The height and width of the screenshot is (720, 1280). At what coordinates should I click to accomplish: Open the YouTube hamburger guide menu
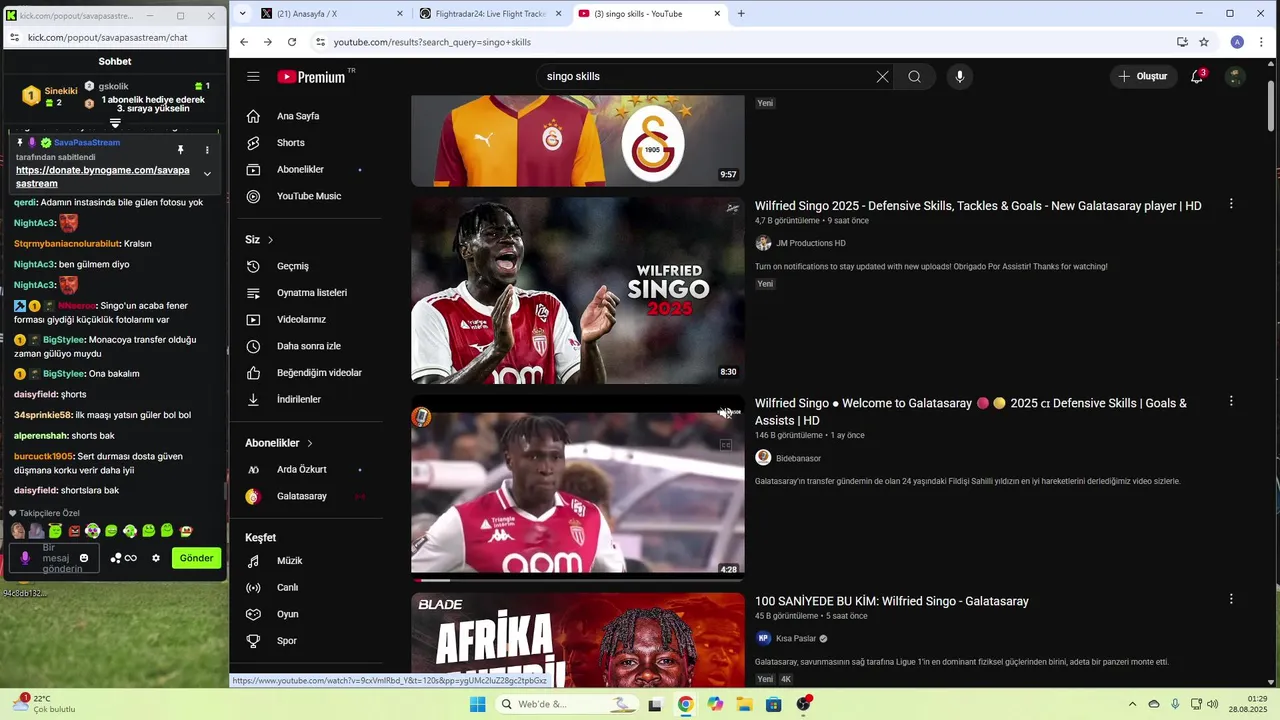253,77
